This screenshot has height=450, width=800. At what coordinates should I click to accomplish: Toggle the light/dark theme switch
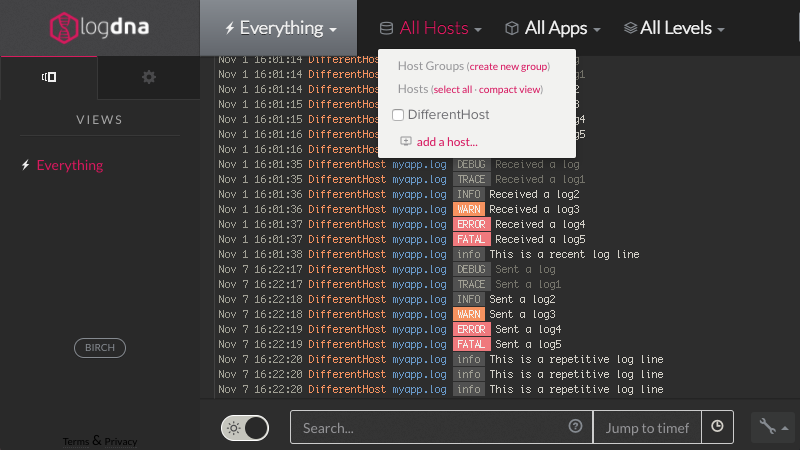pos(245,428)
